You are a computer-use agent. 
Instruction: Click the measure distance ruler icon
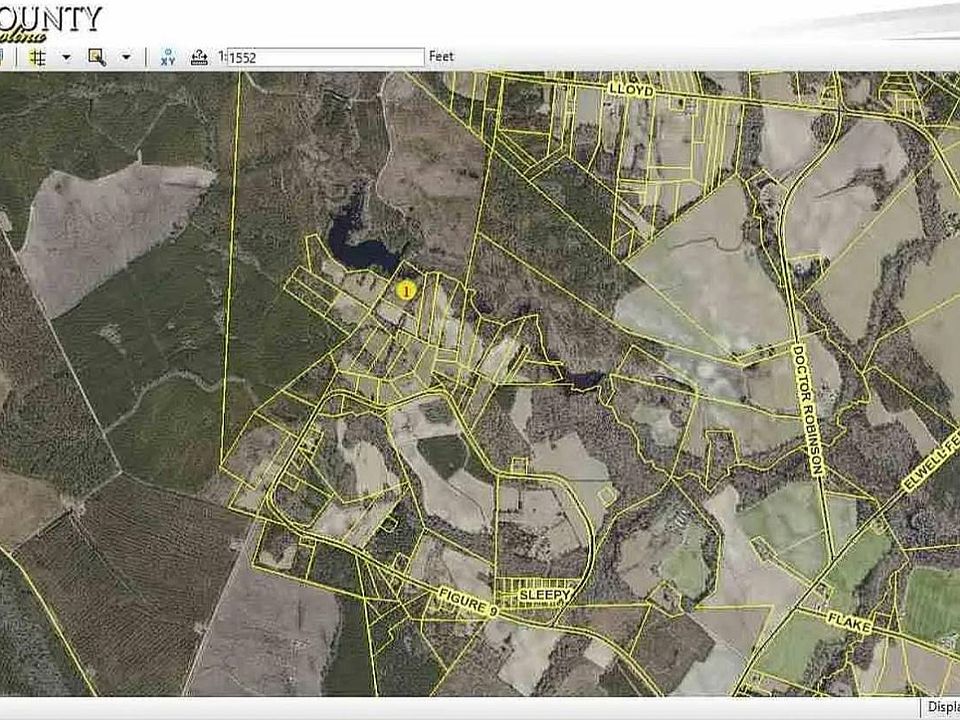click(x=199, y=58)
